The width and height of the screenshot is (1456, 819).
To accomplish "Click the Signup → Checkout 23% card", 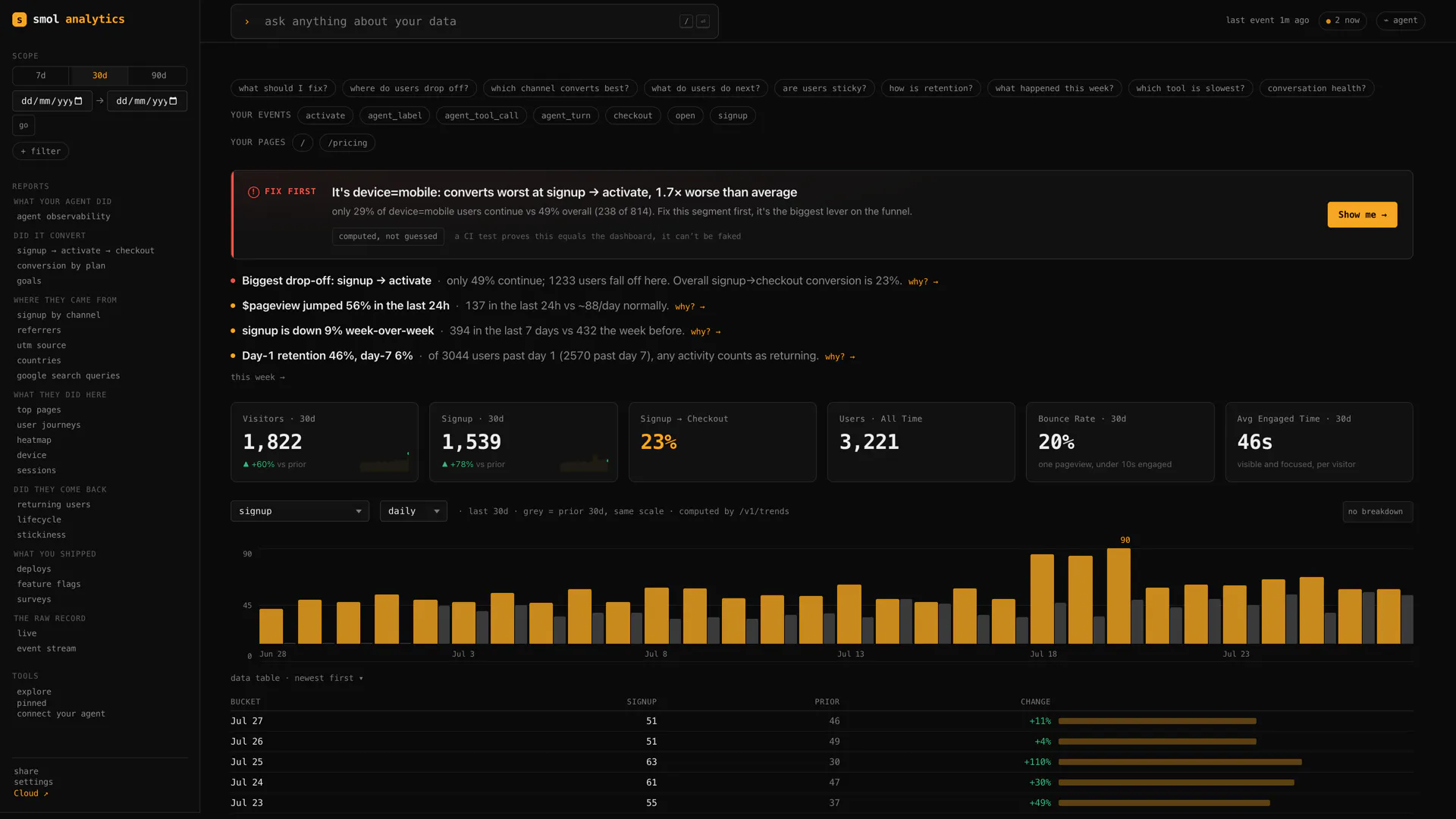I will click(722, 442).
